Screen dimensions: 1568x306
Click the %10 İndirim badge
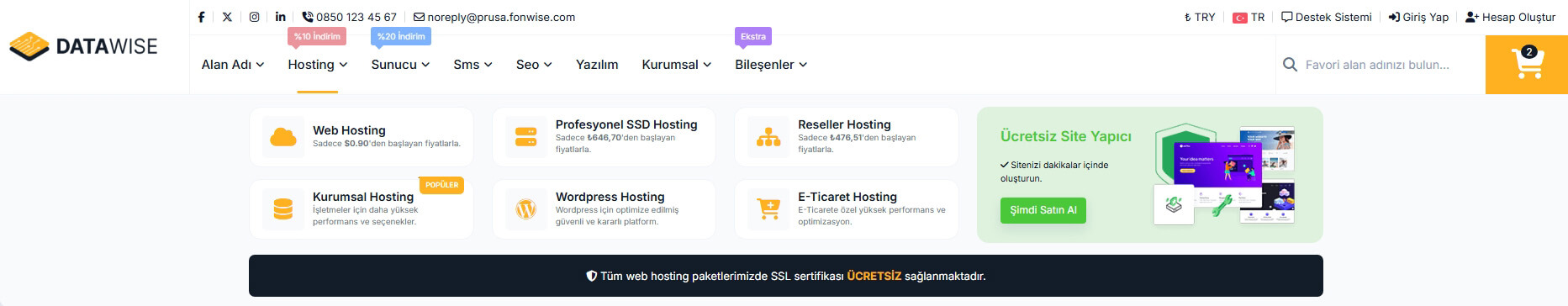(x=317, y=36)
